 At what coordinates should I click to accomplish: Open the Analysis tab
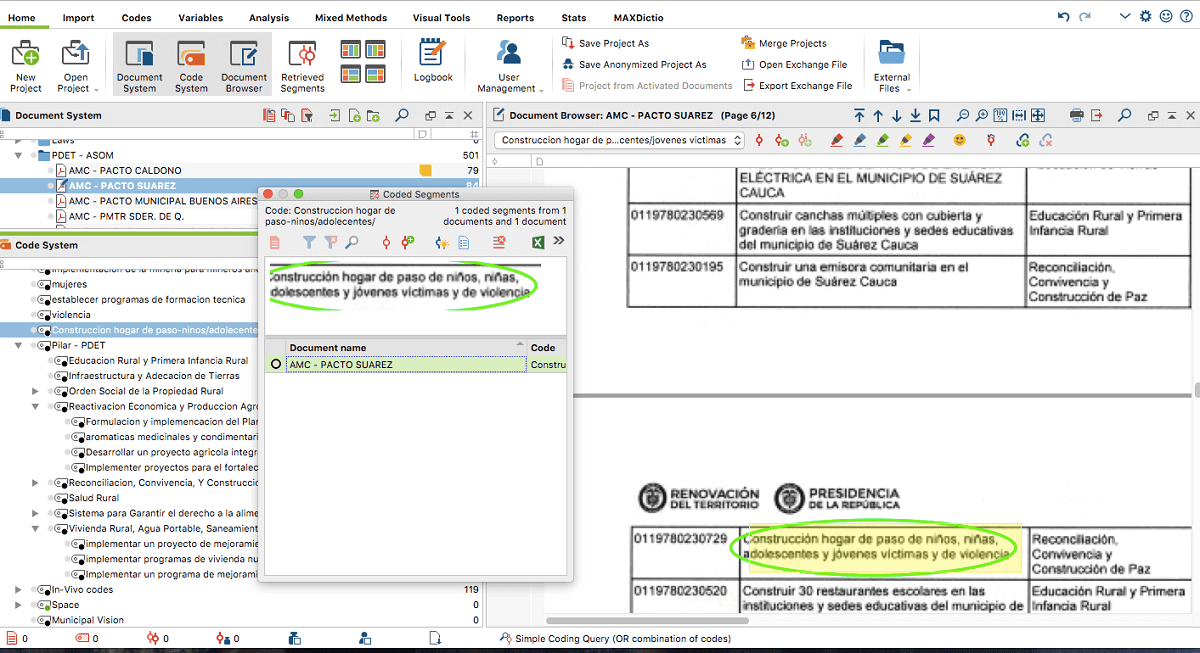pos(269,18)
